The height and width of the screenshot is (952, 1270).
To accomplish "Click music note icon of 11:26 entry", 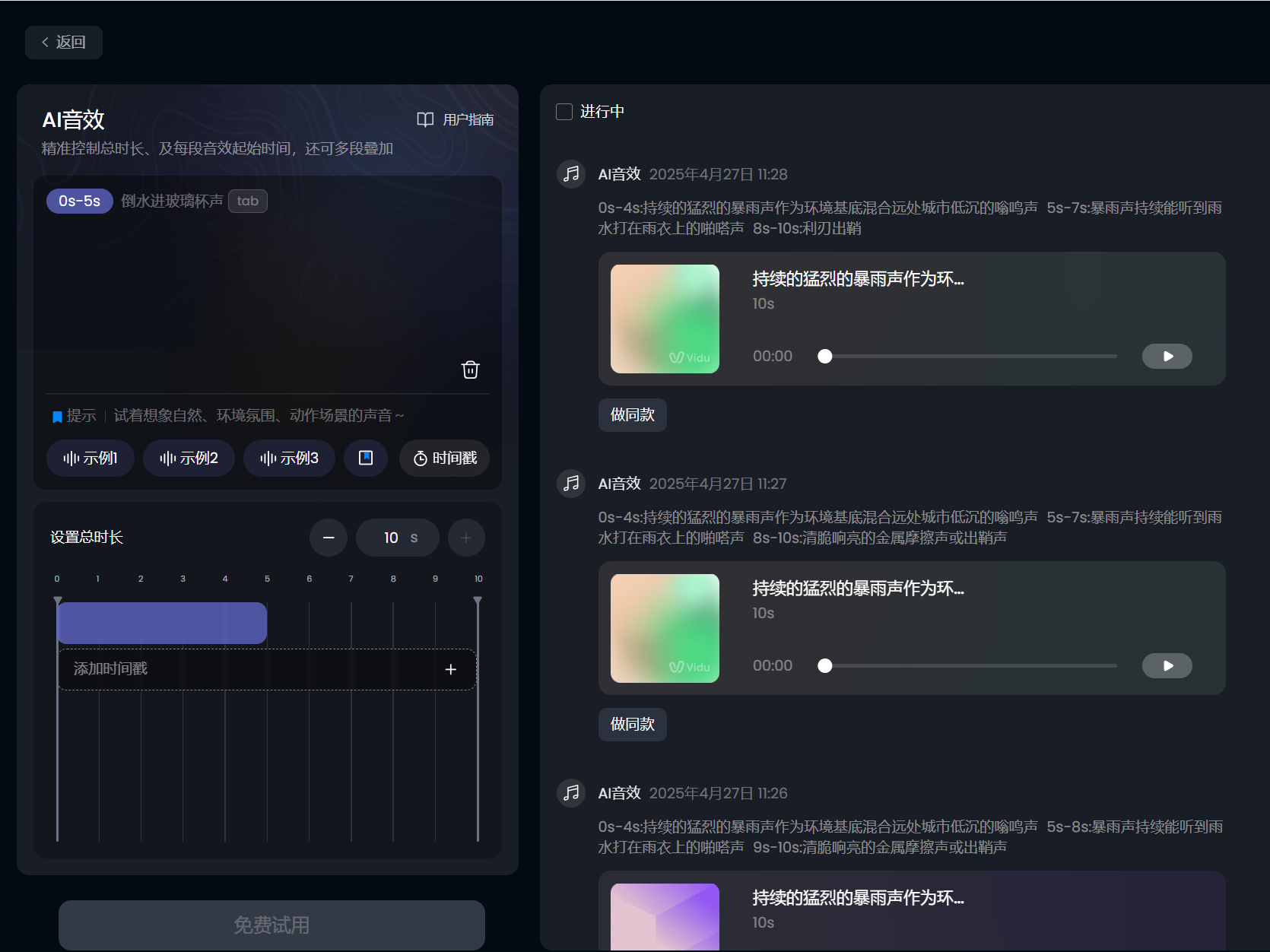I will pos(571,792).
